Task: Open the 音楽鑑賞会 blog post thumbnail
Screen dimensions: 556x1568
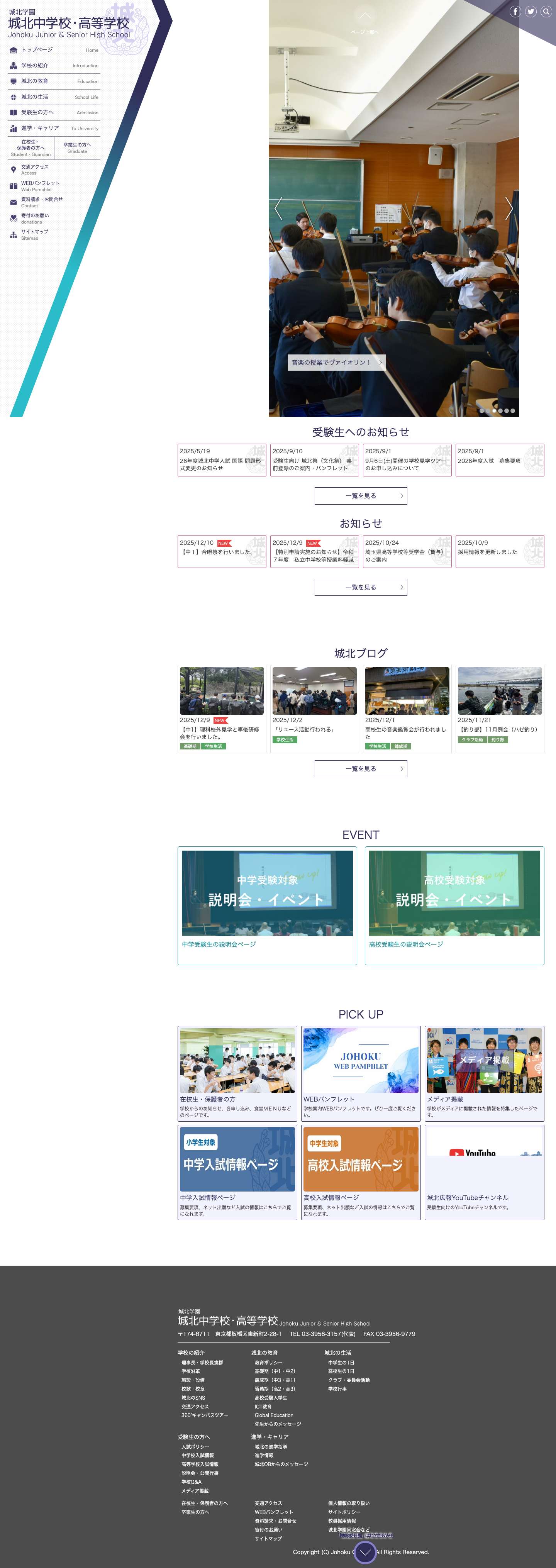Action: tap(407, 691)
